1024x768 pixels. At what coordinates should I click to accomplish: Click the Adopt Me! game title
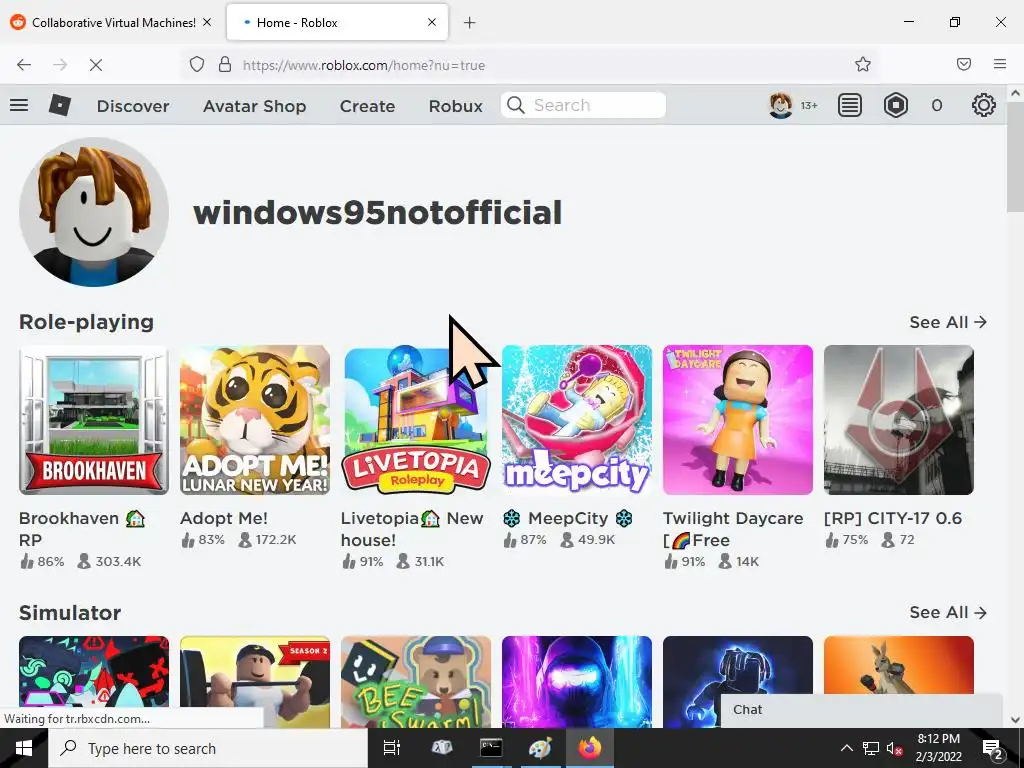click(224, 518)
